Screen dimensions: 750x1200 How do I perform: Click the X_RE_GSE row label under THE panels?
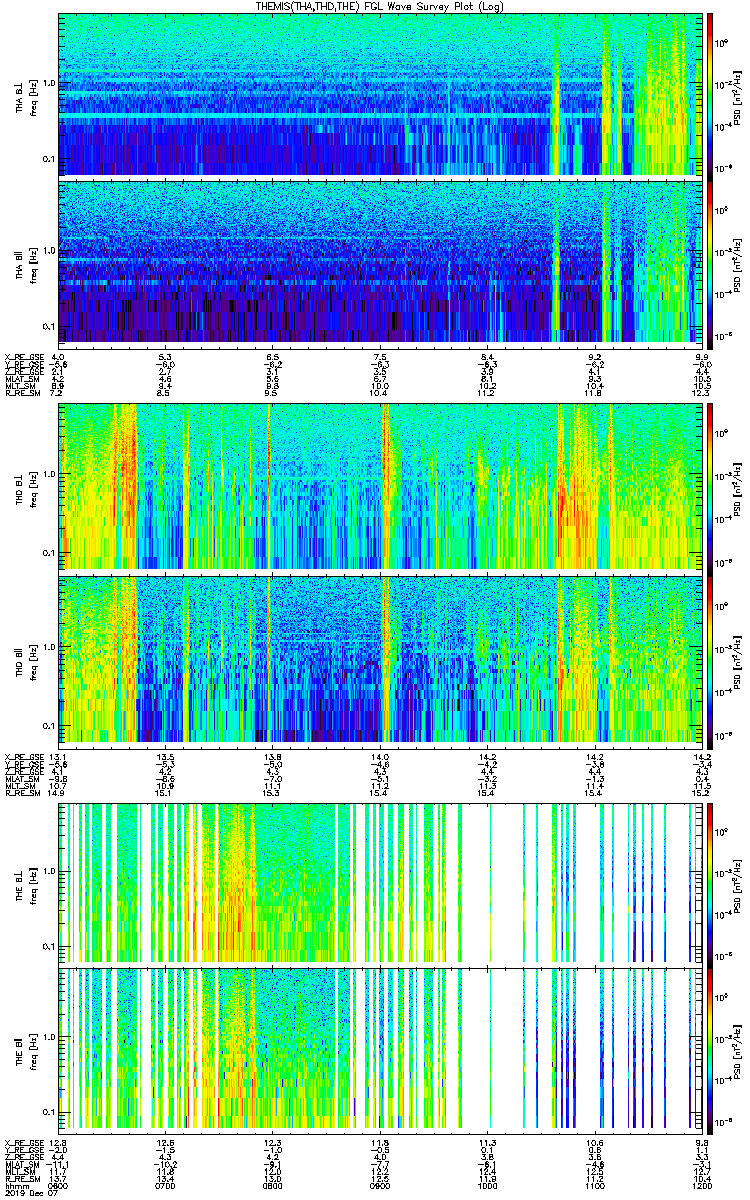pos(23,1142)
